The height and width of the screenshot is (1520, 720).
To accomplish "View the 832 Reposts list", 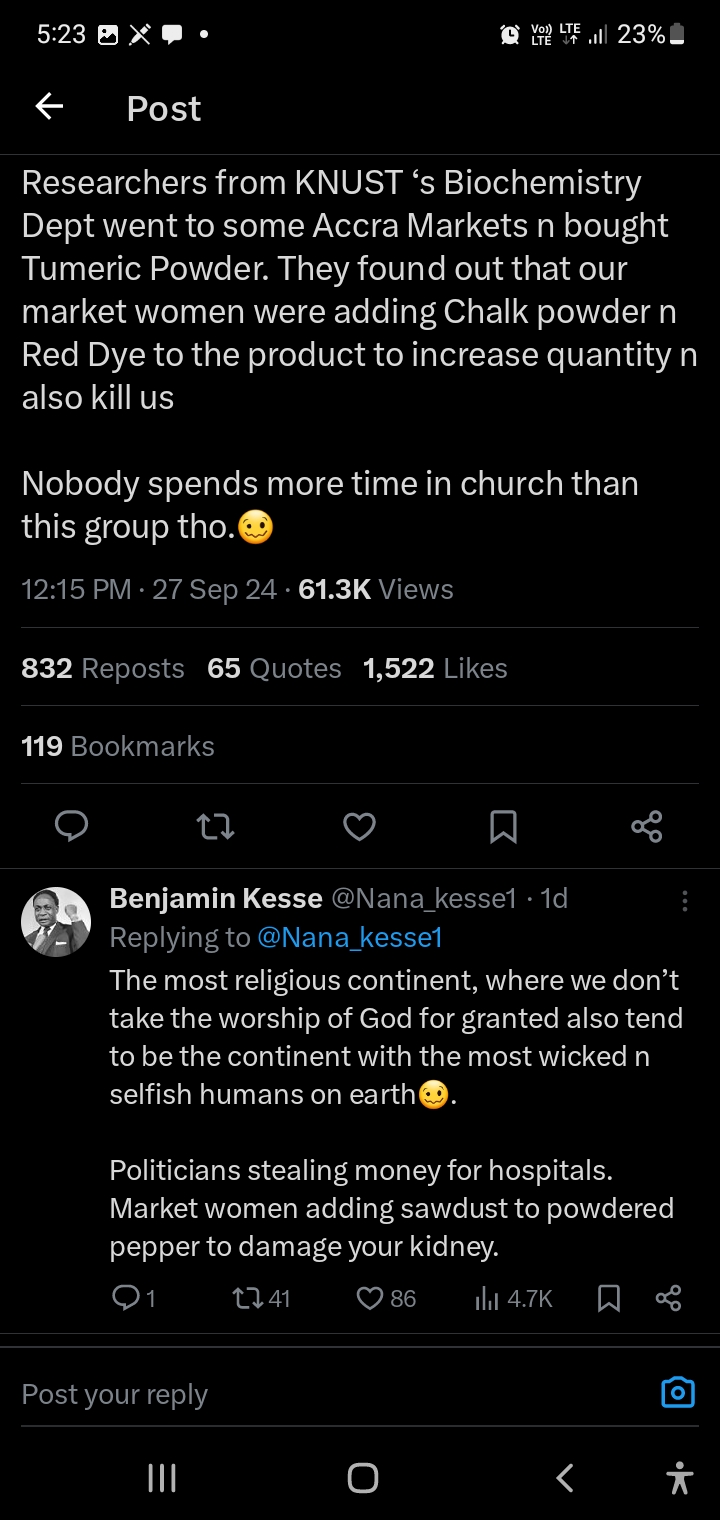I will pyautogui.click(x=103, y=668).
